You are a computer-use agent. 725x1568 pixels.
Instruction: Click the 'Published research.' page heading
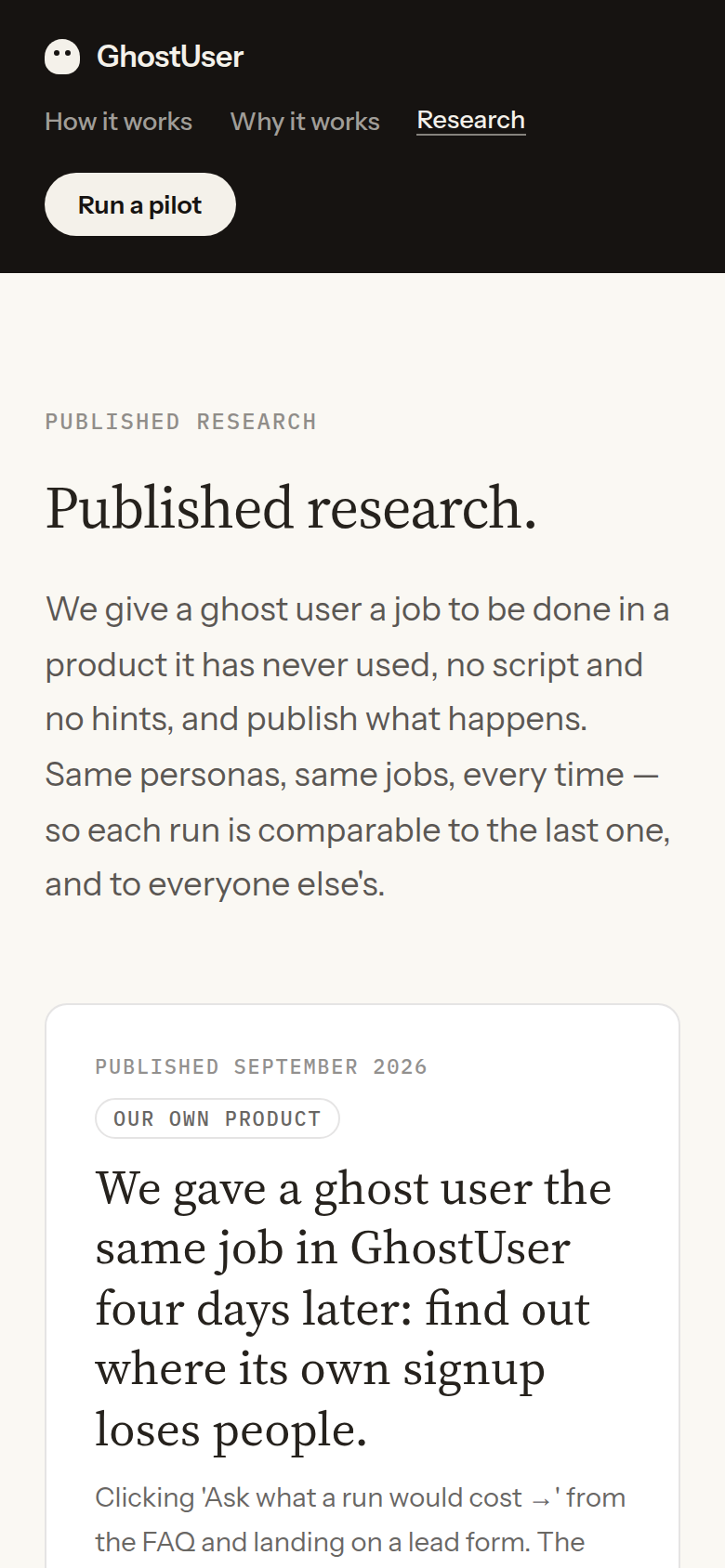[292, 508]
